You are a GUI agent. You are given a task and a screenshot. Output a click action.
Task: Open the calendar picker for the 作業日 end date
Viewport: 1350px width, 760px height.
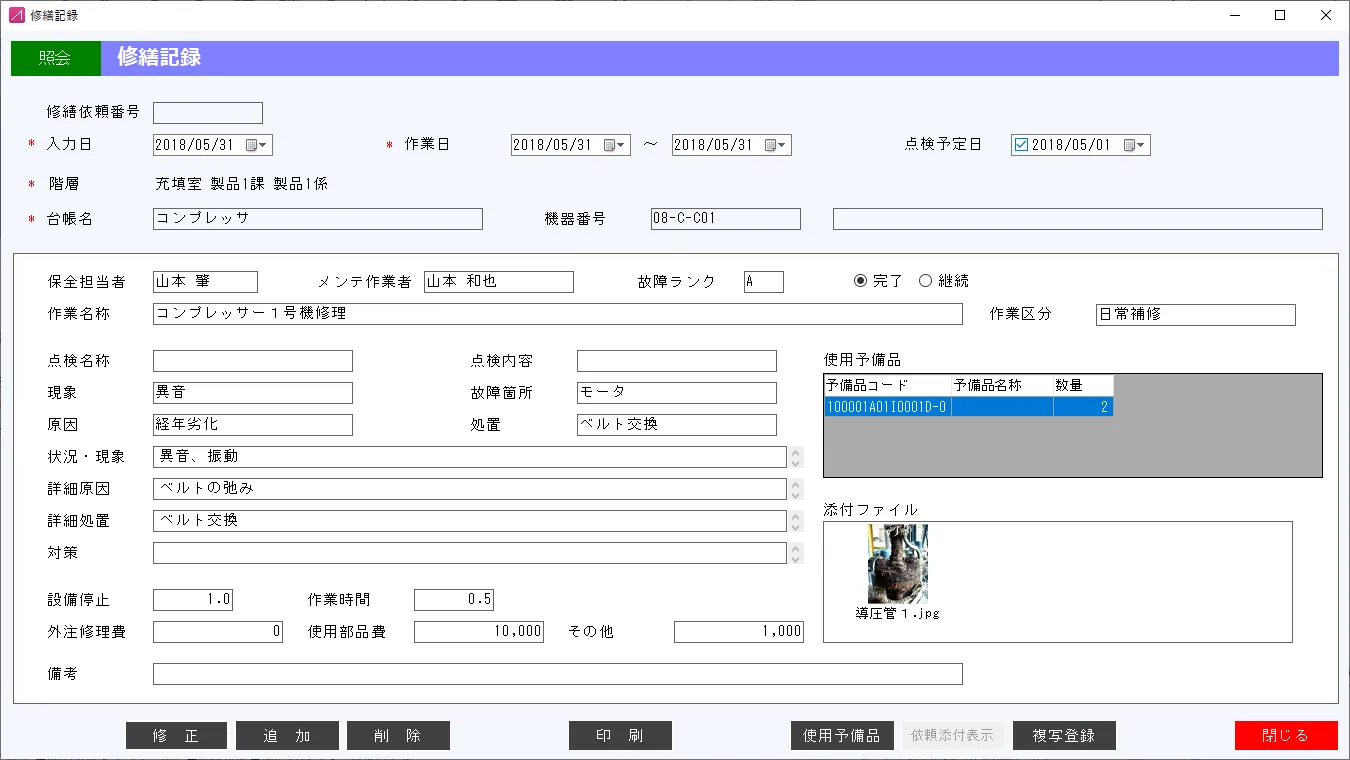[x=770, y=144]
